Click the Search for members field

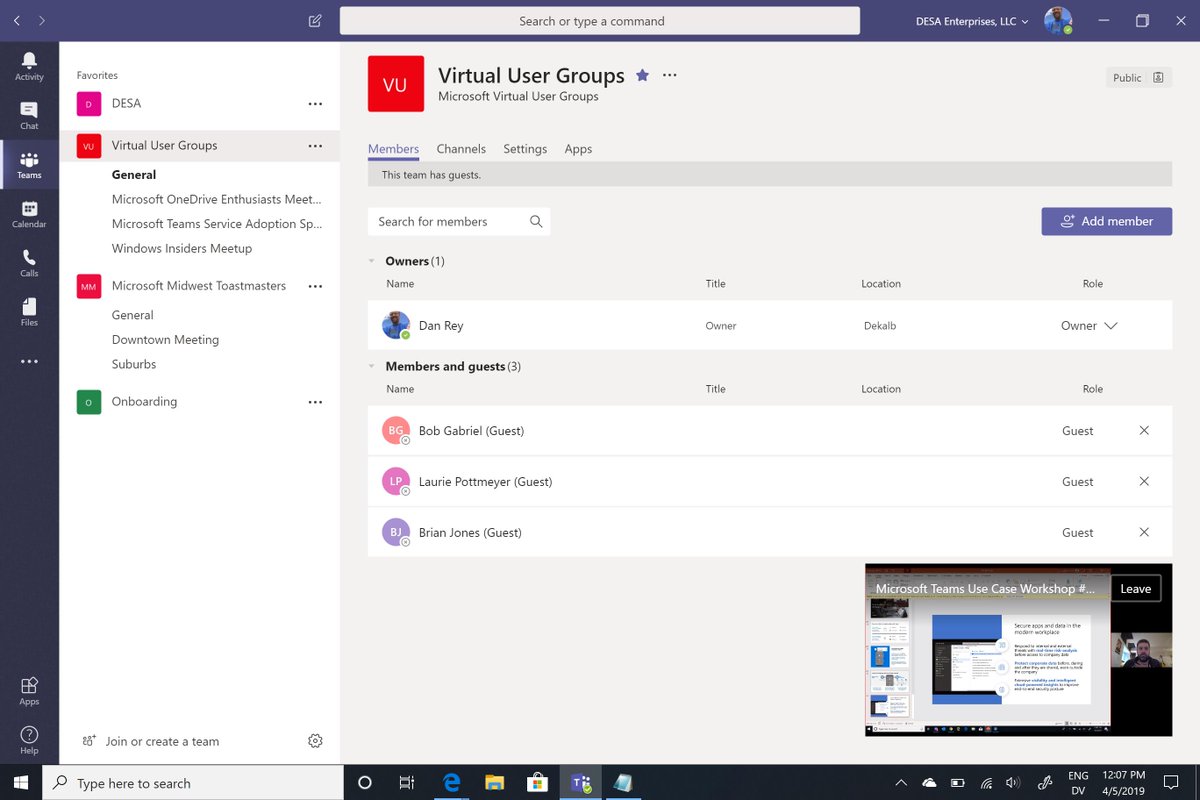coord(459,221)
